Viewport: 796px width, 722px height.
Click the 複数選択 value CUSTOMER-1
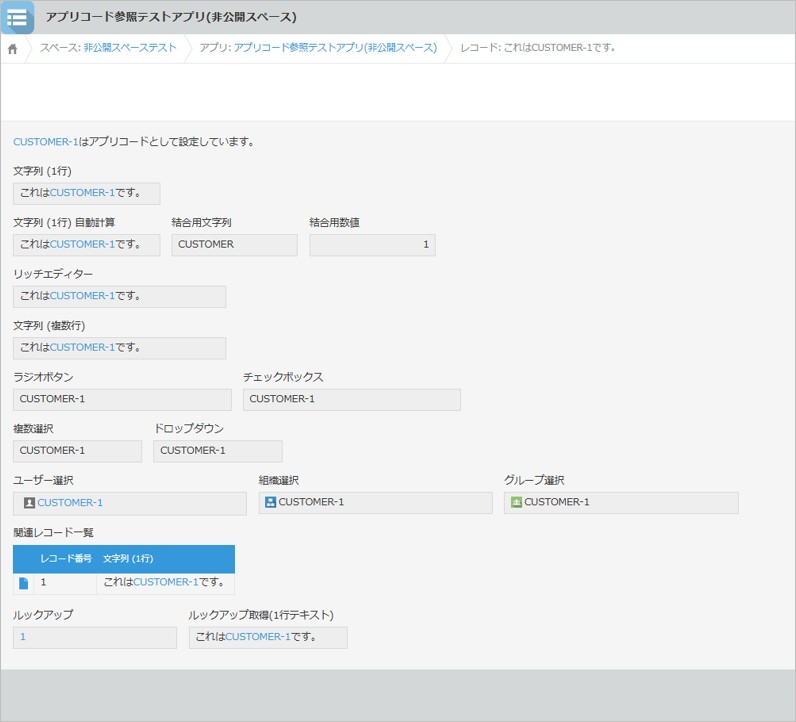[x=52, y=450]
